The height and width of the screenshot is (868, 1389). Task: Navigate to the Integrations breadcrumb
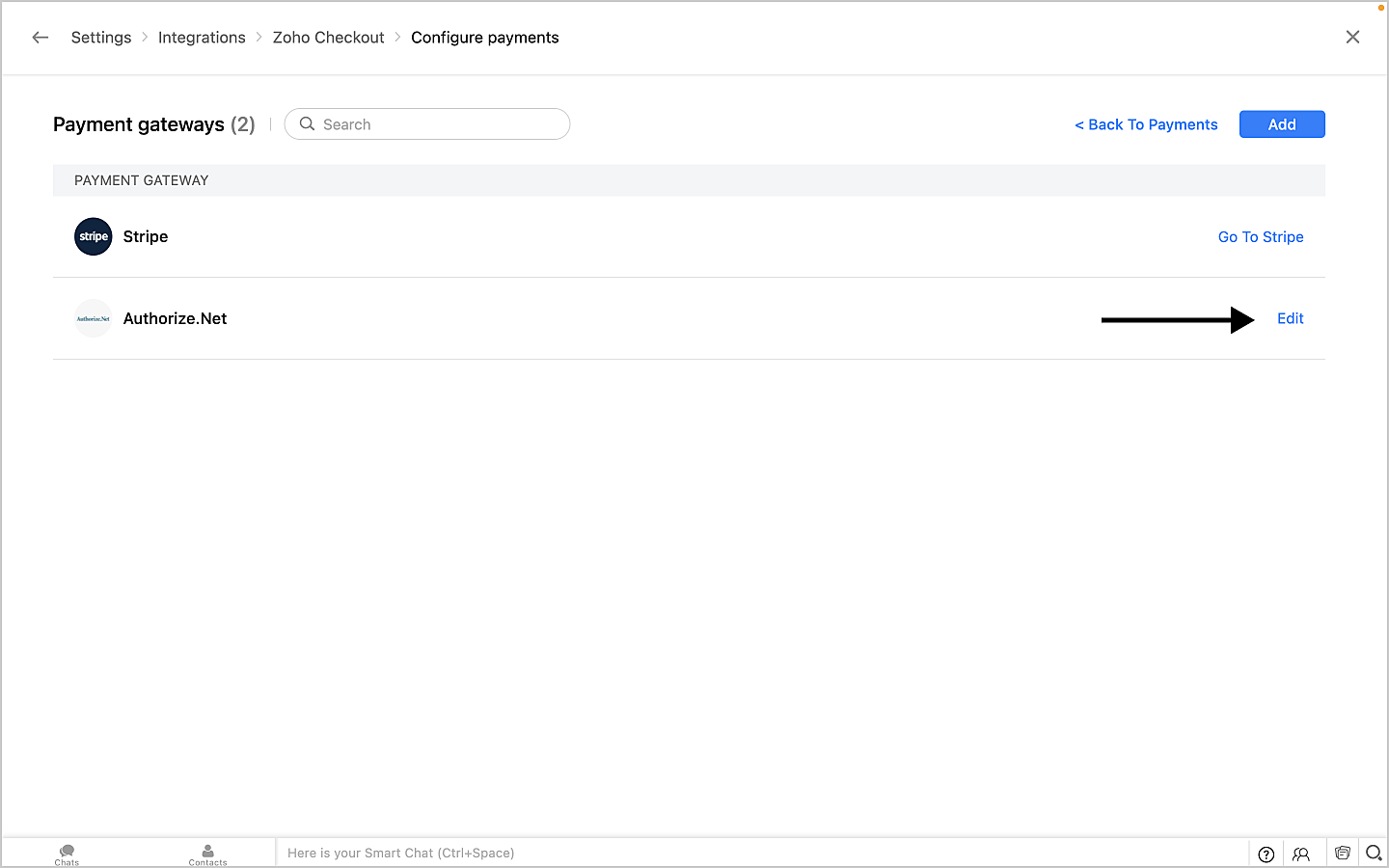coord(202,38)
